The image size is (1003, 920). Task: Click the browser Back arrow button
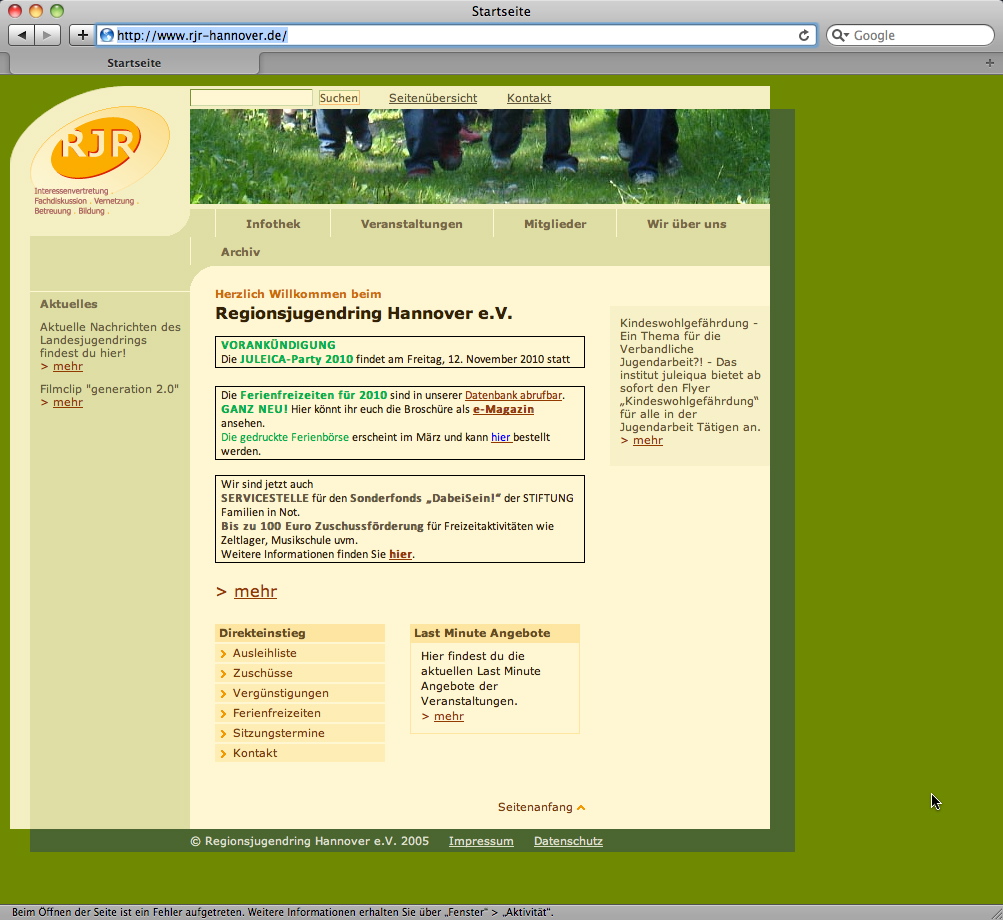(x=22, y=35)
